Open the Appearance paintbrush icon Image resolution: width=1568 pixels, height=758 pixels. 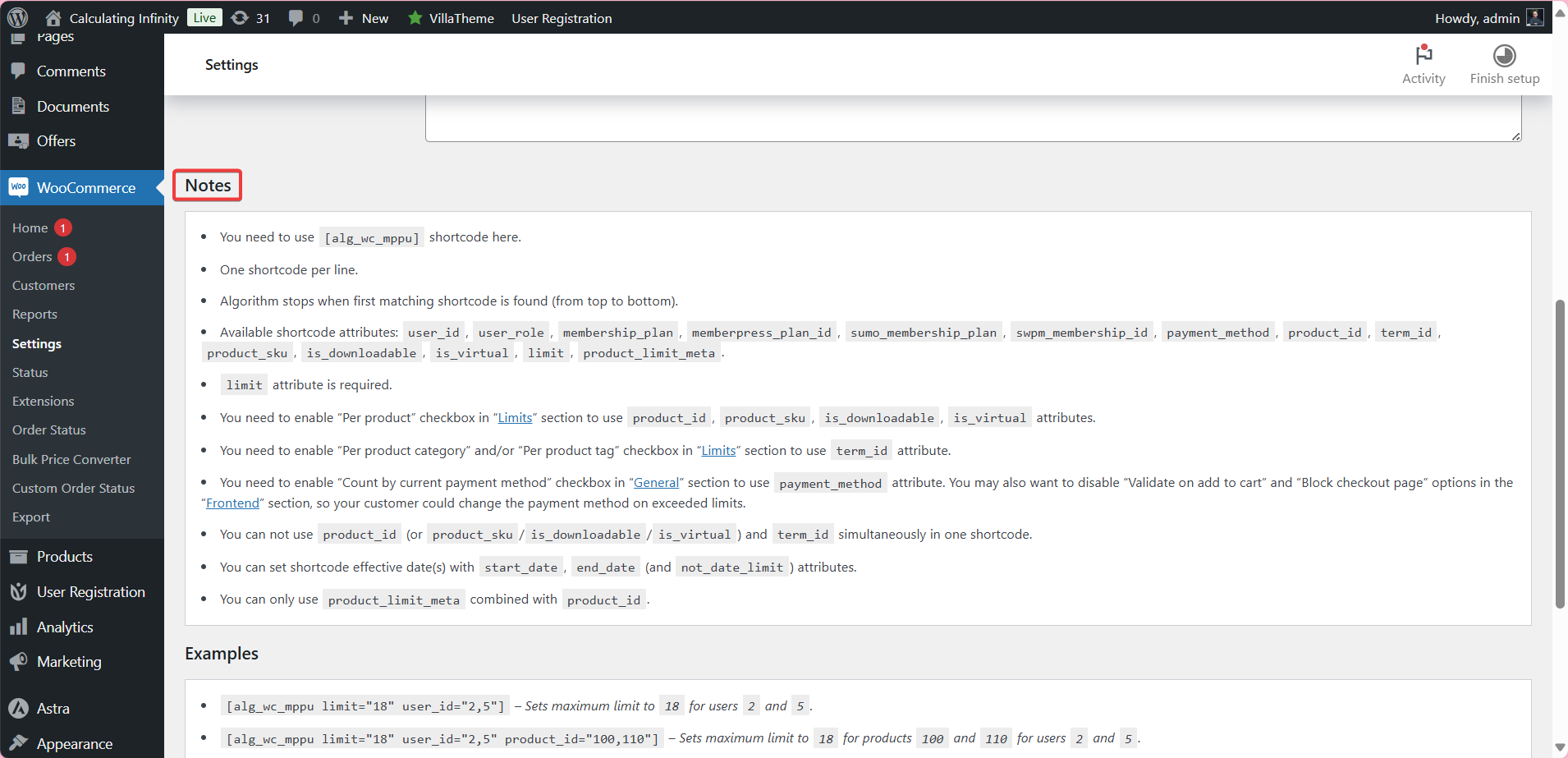18,743
